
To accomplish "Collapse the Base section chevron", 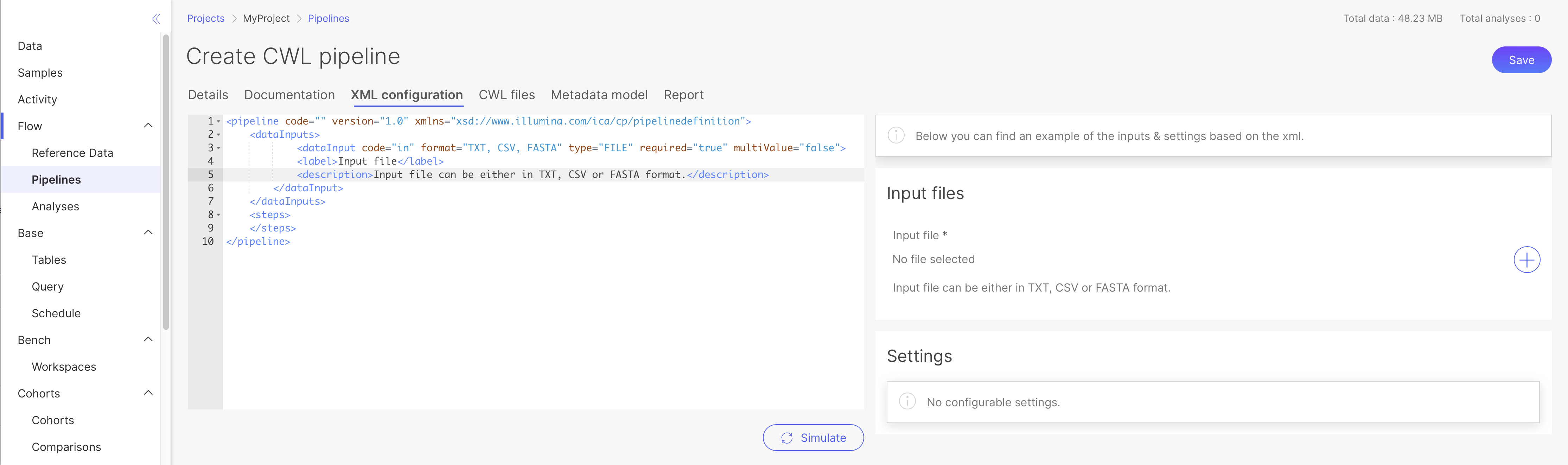I will click(148, 232).
